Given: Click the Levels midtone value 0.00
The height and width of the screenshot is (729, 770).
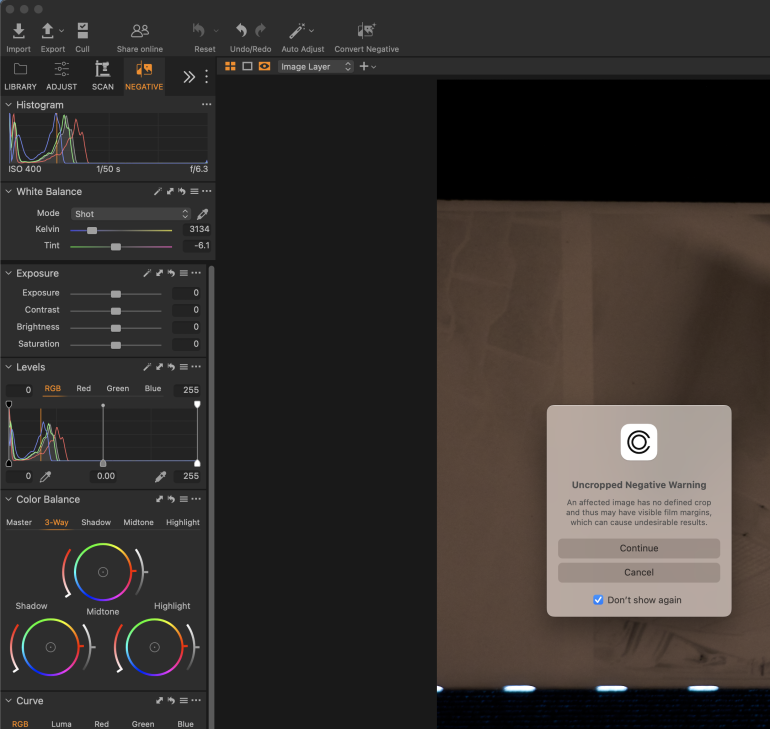Looking at the screenshot, I should [106, 476].
